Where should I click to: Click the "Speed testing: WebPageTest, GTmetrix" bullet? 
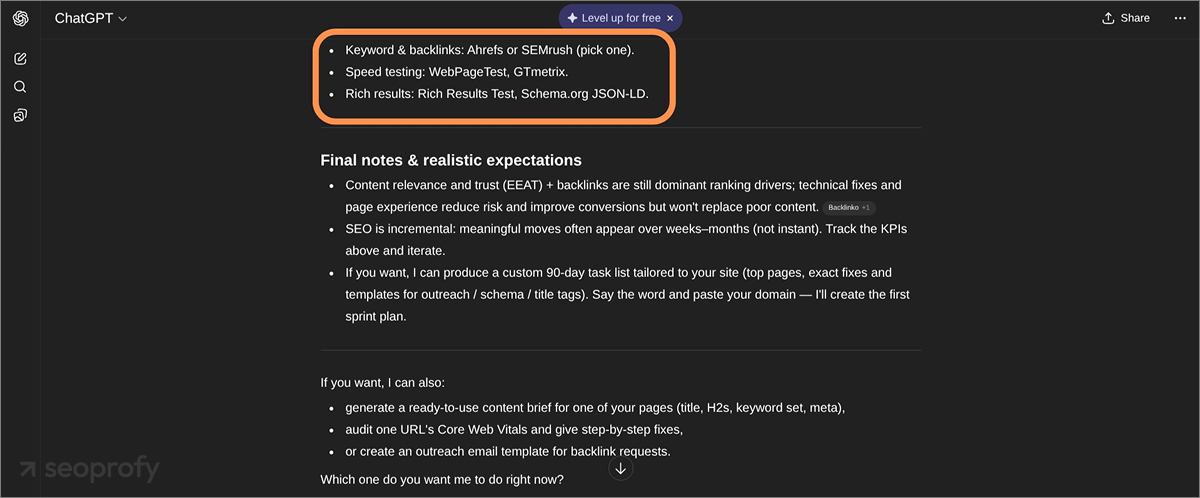coord(456,72)
